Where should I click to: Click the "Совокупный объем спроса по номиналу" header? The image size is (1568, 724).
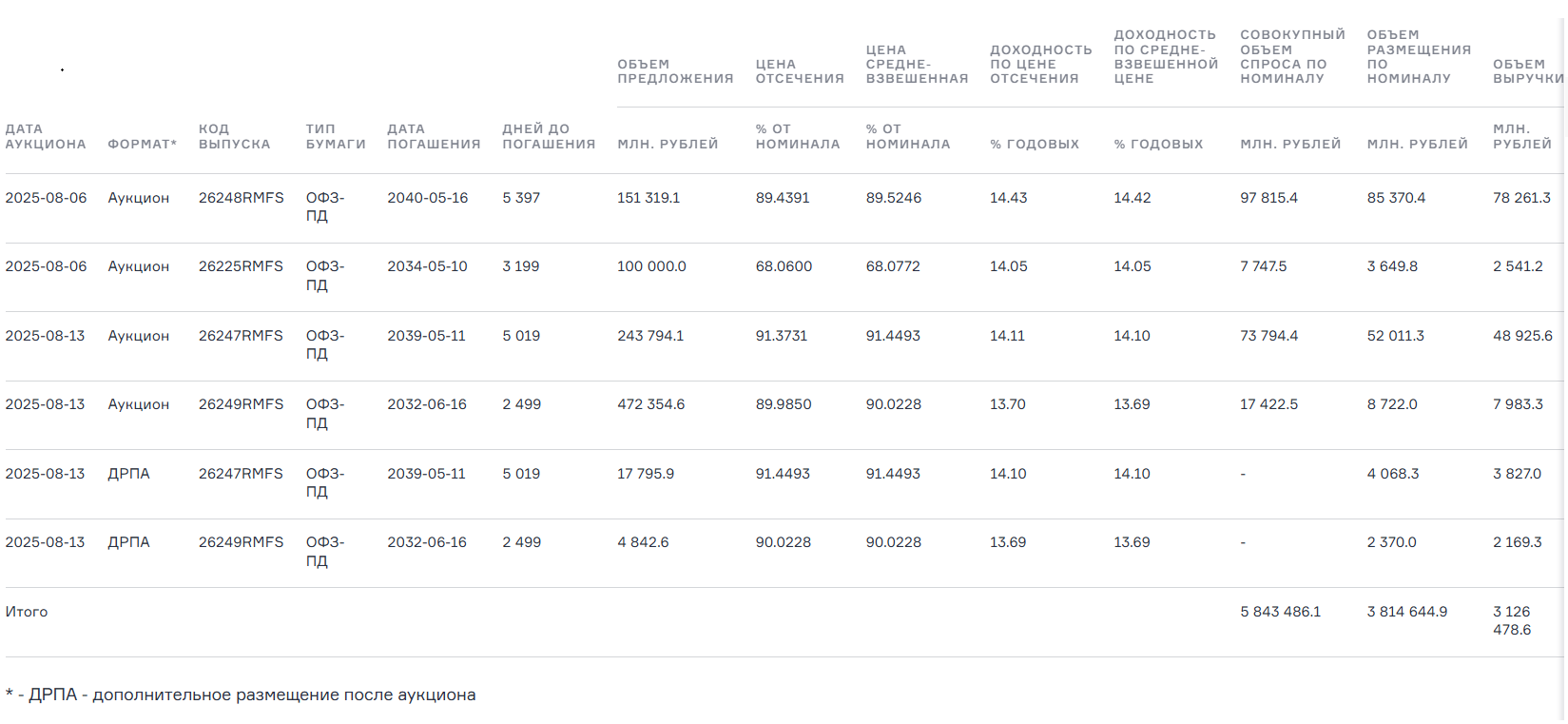pos(1291,56)
